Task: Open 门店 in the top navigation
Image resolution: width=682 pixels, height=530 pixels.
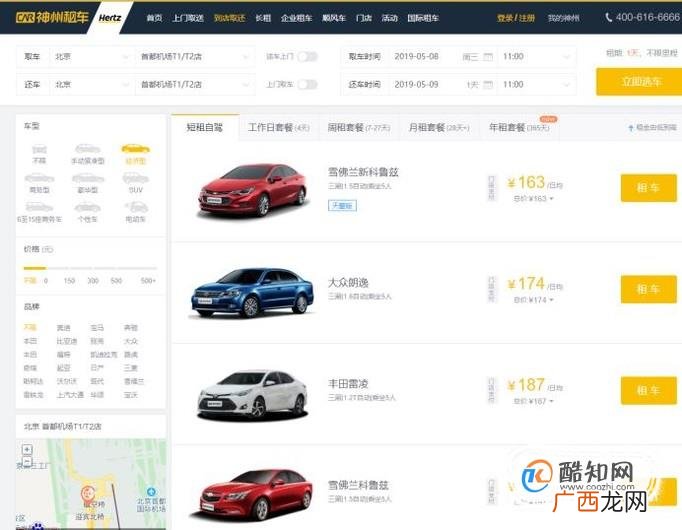Action: pyautogui.click(x=364, y=18)
